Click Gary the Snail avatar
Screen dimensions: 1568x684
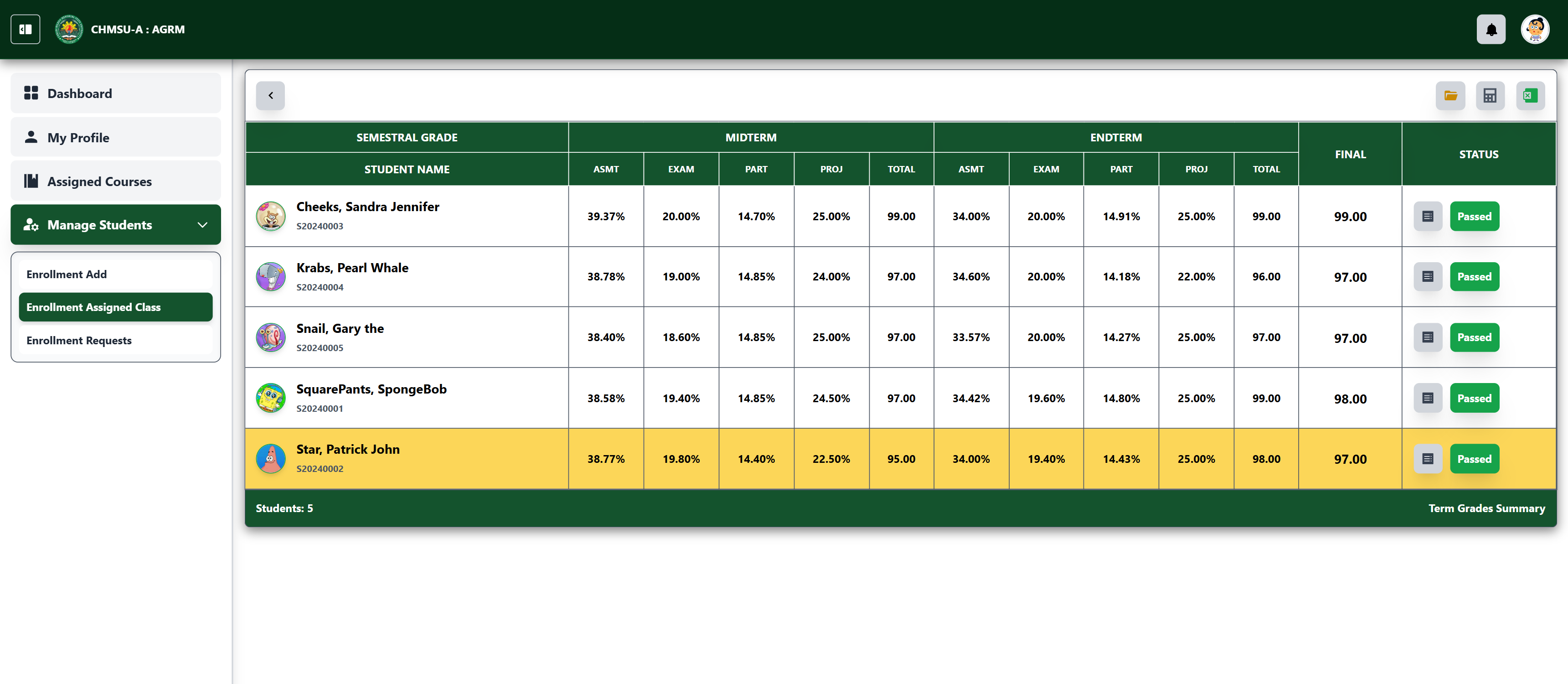(271, 337)
